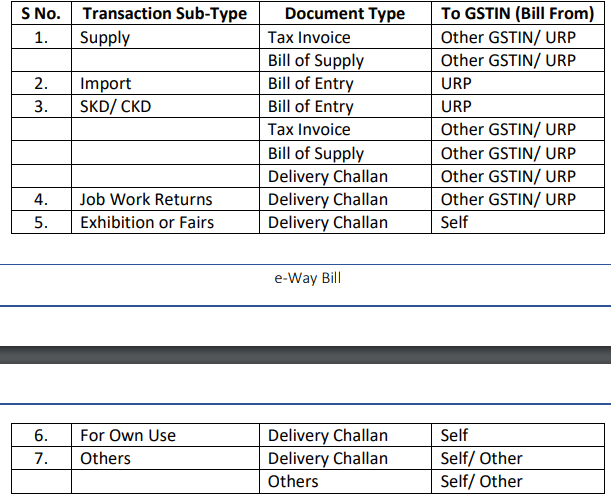Select "Self" in the Exhibition or Fairs row

click(x=454, y=222)
